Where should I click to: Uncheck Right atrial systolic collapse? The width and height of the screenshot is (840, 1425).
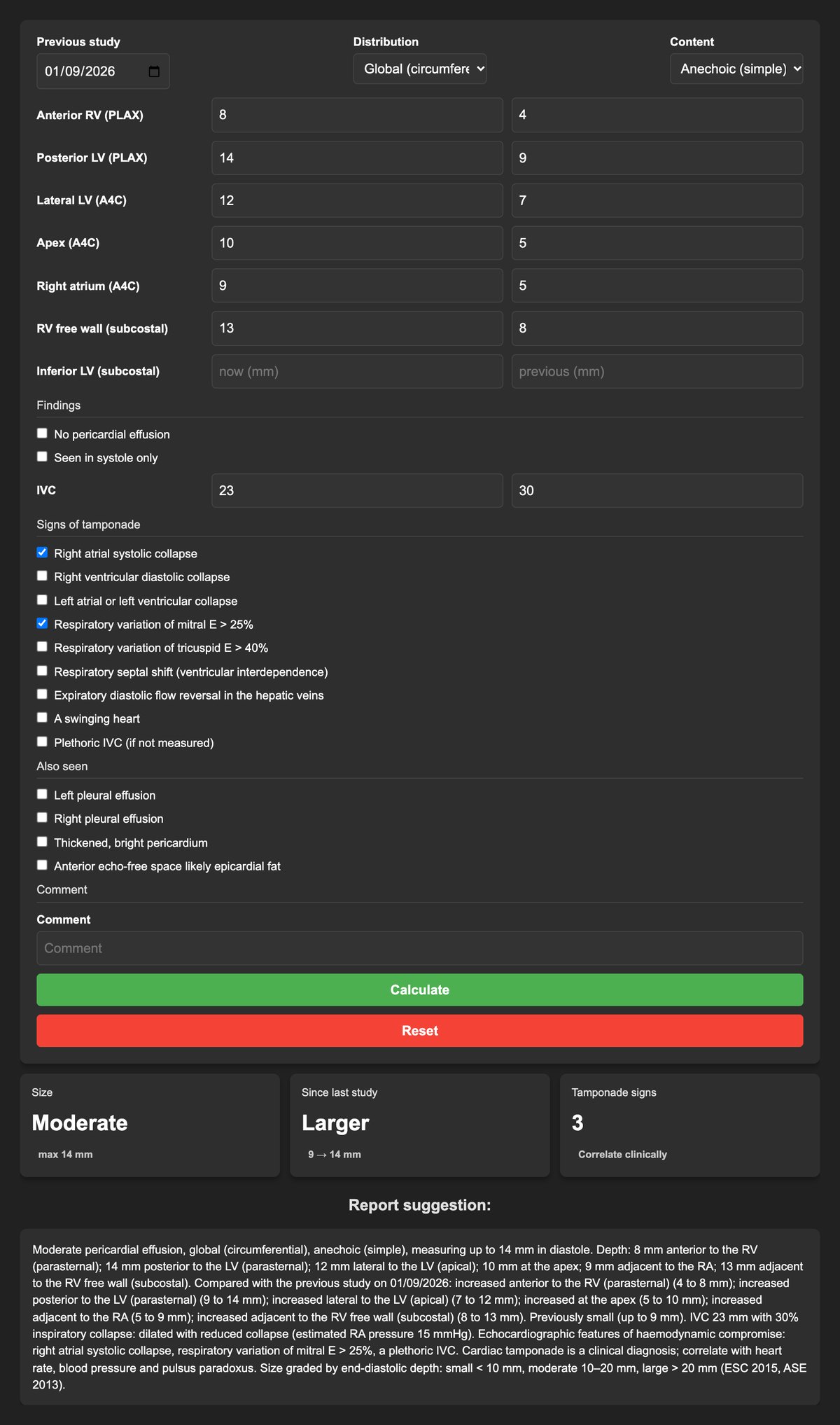(42, 552)
